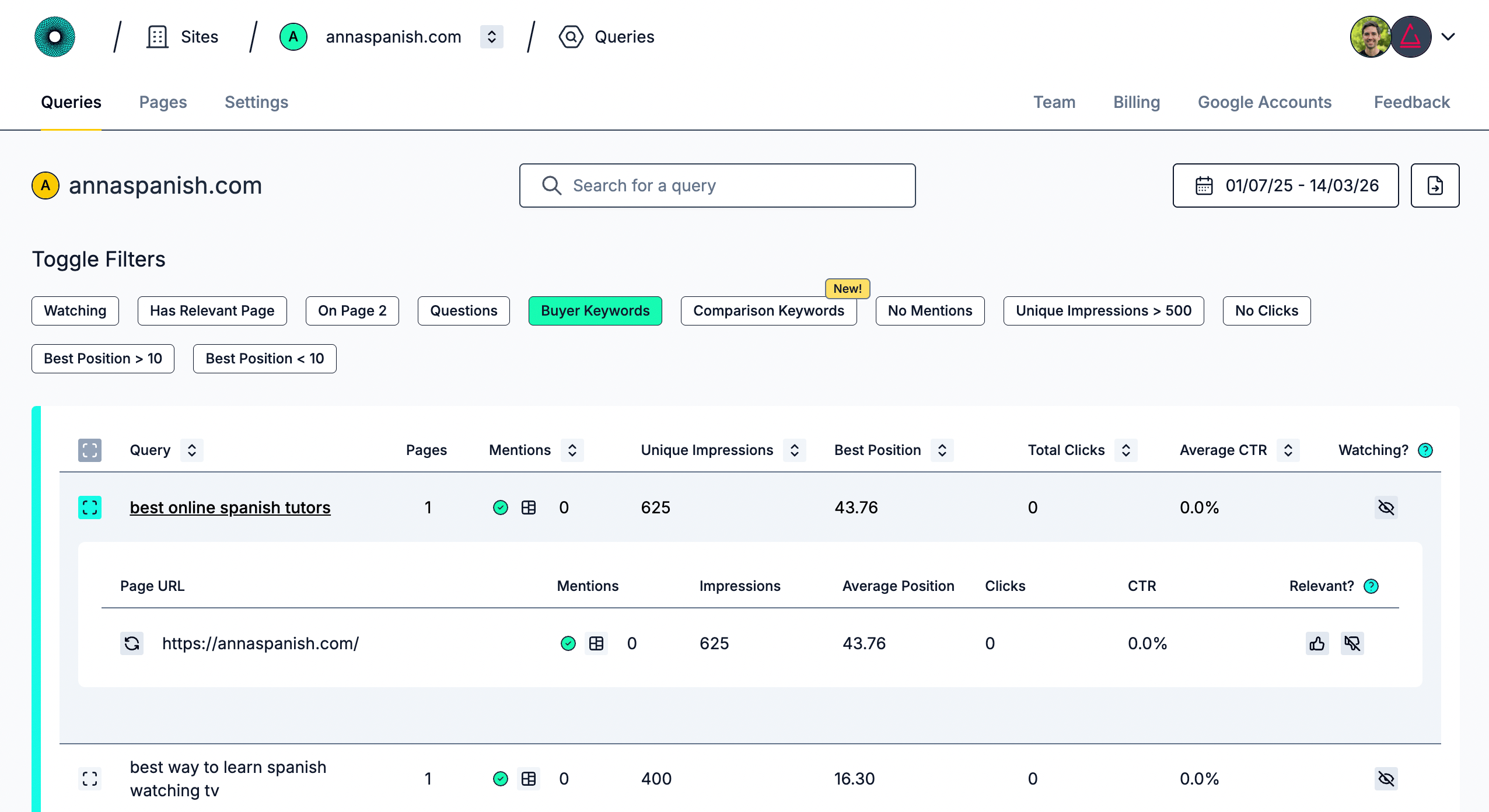Sort the table by Unique Impressions
This screenshot has height=812, width=1489.
point(794,450)
